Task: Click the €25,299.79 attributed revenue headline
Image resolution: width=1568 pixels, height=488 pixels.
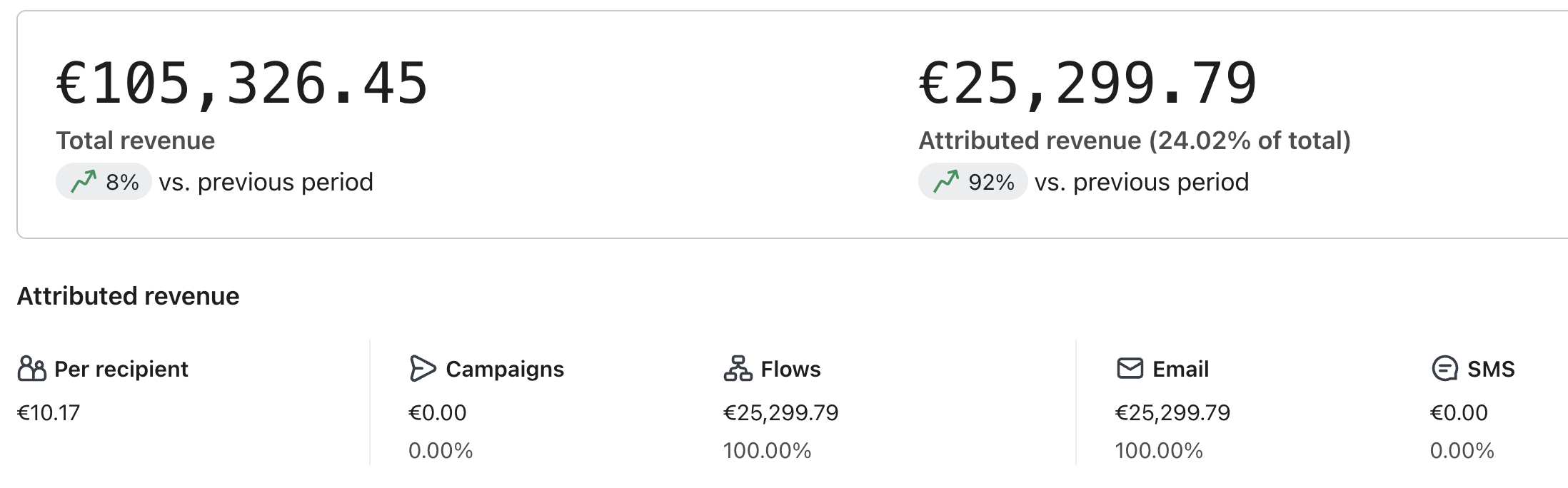Action: coord(1087,84)
